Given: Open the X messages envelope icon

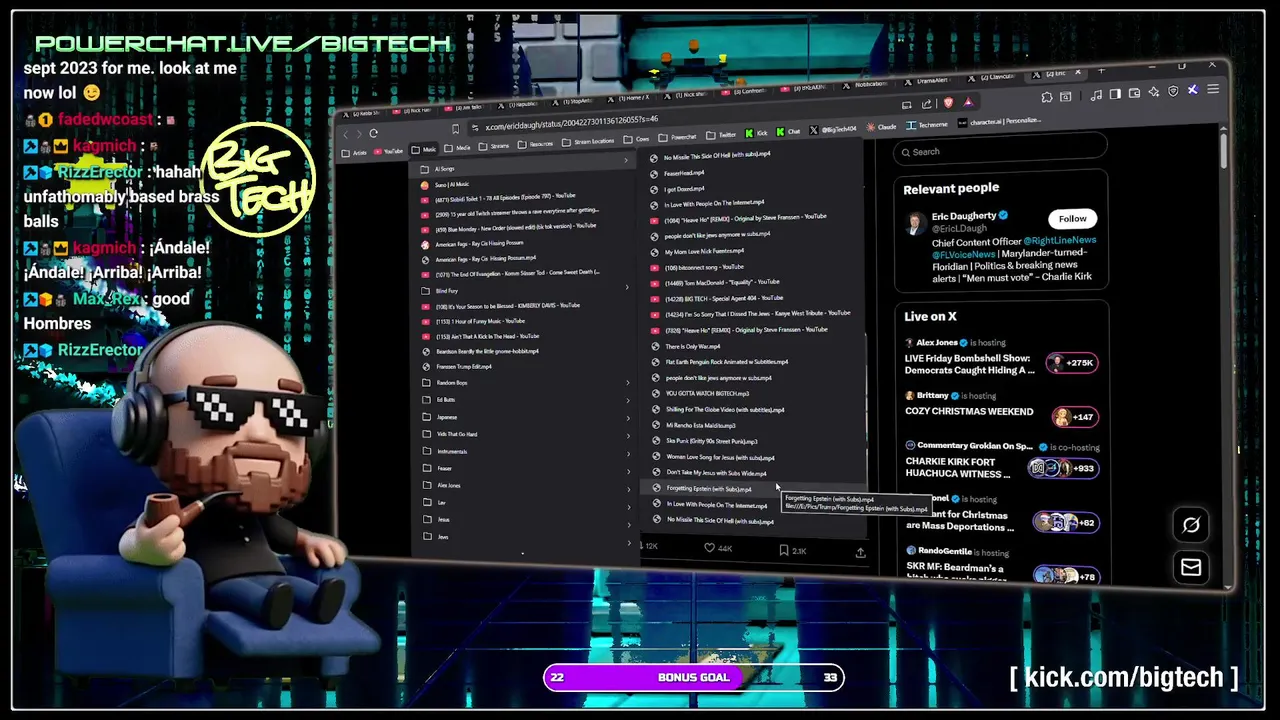Looking at the screenshot, I should (1191, 568).
